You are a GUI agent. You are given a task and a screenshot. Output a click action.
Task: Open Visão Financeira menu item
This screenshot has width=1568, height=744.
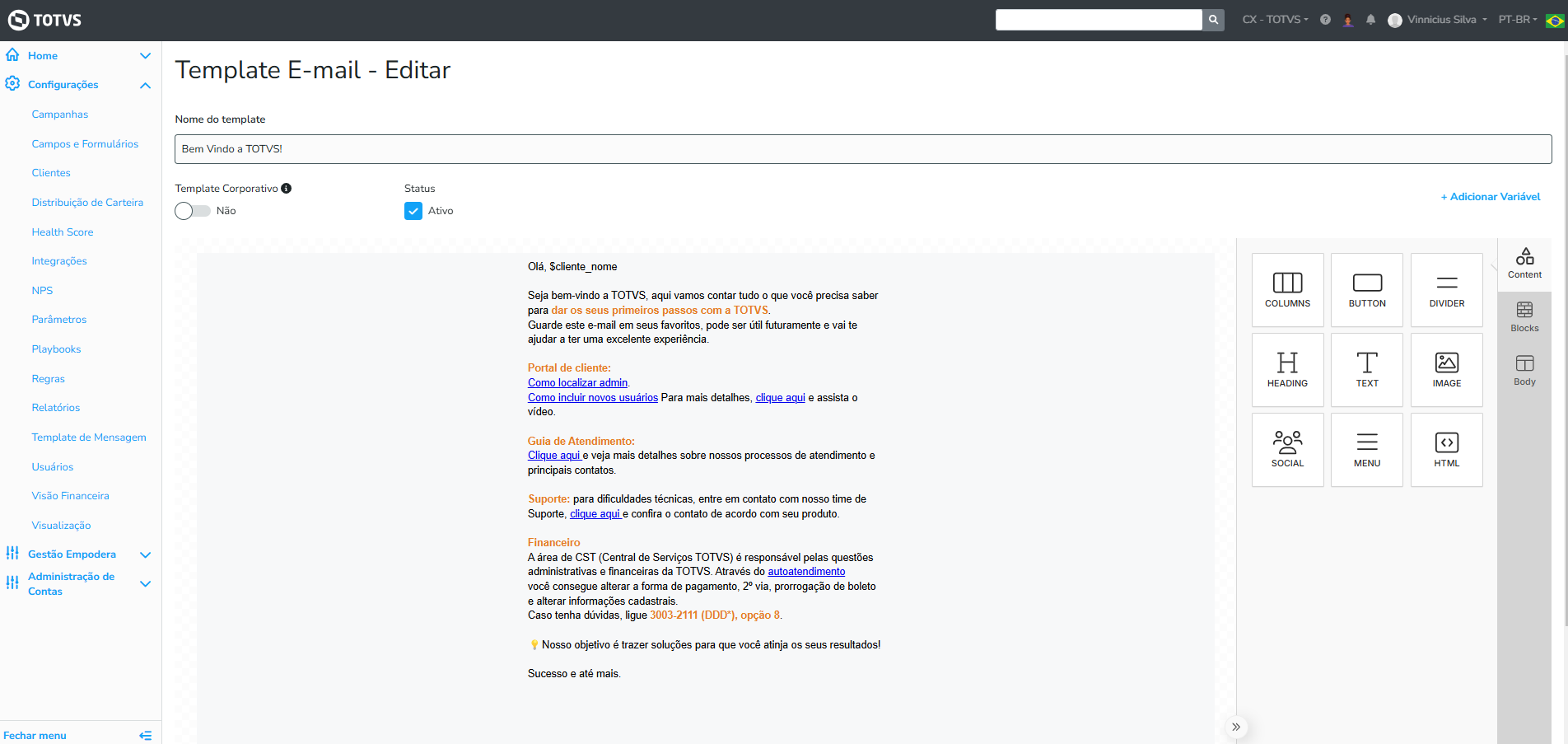tap(70, 496)
